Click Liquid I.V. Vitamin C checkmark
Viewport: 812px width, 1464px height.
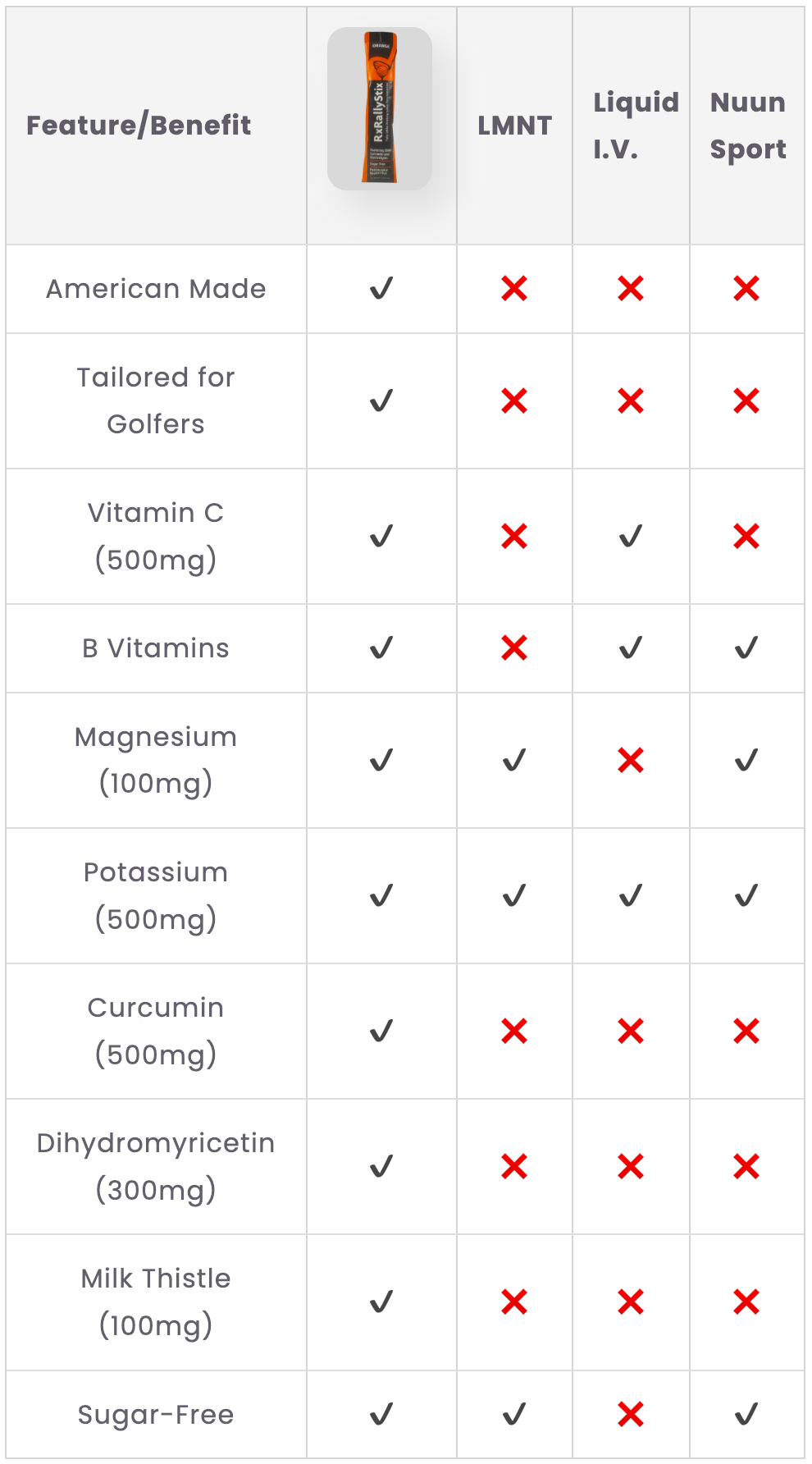pyautogui.click(x=631, y=537)
